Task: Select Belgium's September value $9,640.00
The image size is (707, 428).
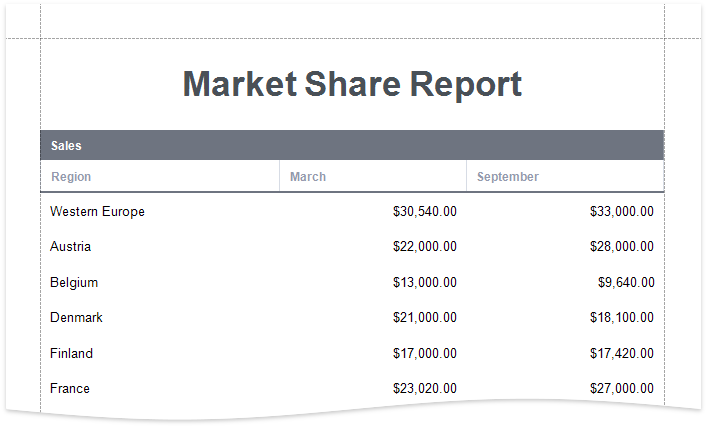Action: click(626, 283)
